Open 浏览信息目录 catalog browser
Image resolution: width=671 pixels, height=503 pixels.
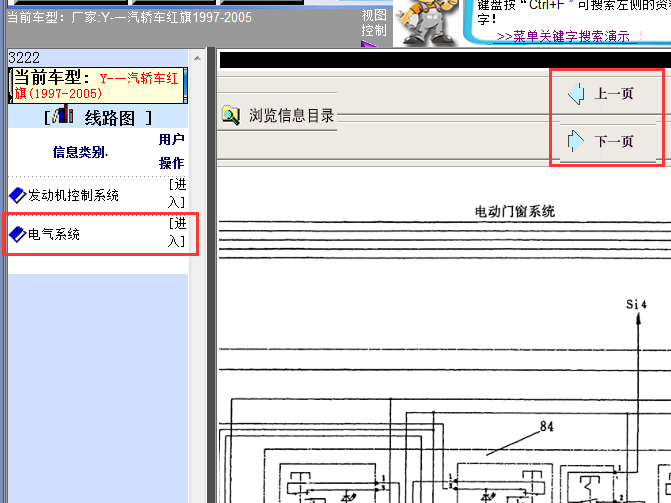tap(291, 116)
